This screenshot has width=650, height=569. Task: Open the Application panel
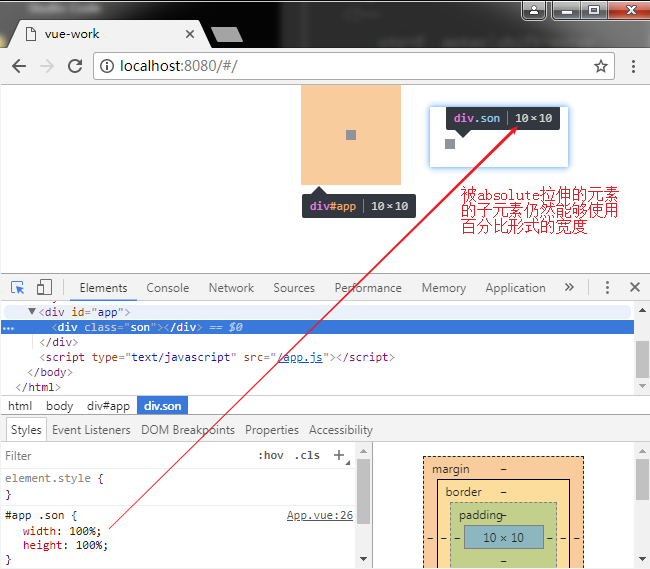click(515, 288)
